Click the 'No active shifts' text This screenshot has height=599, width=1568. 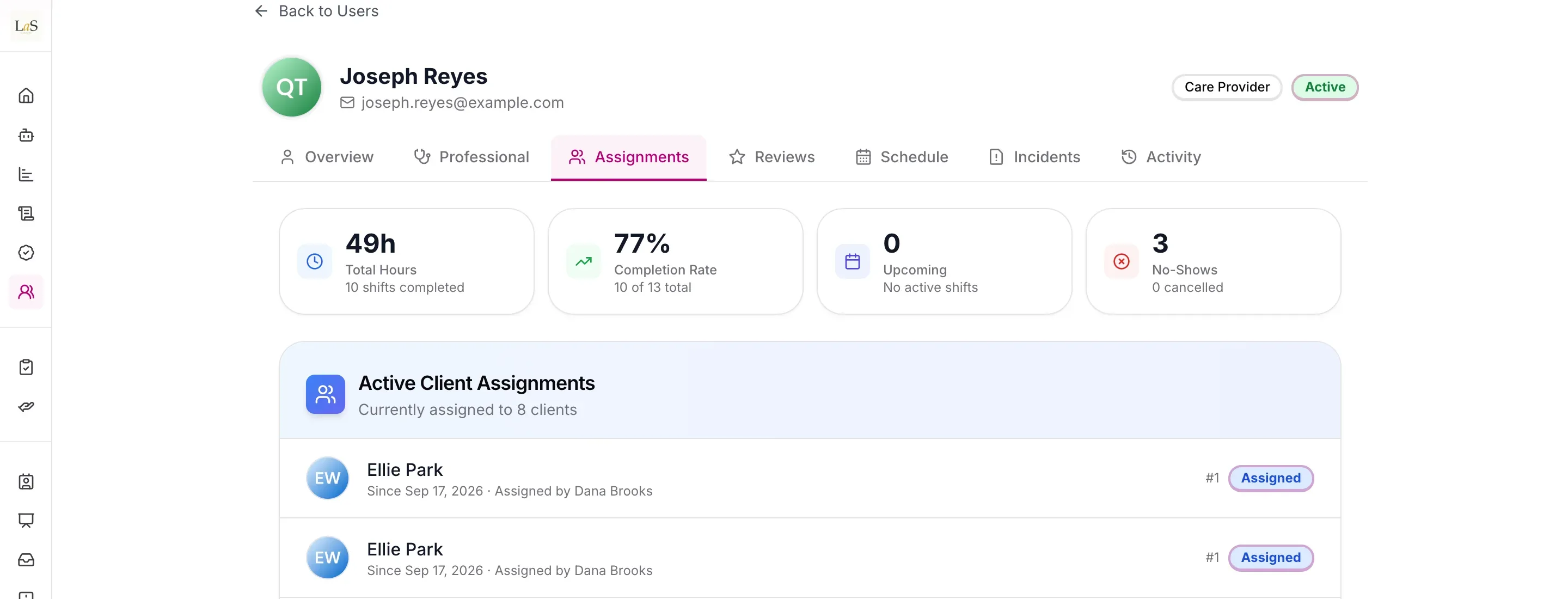point(930,288)
